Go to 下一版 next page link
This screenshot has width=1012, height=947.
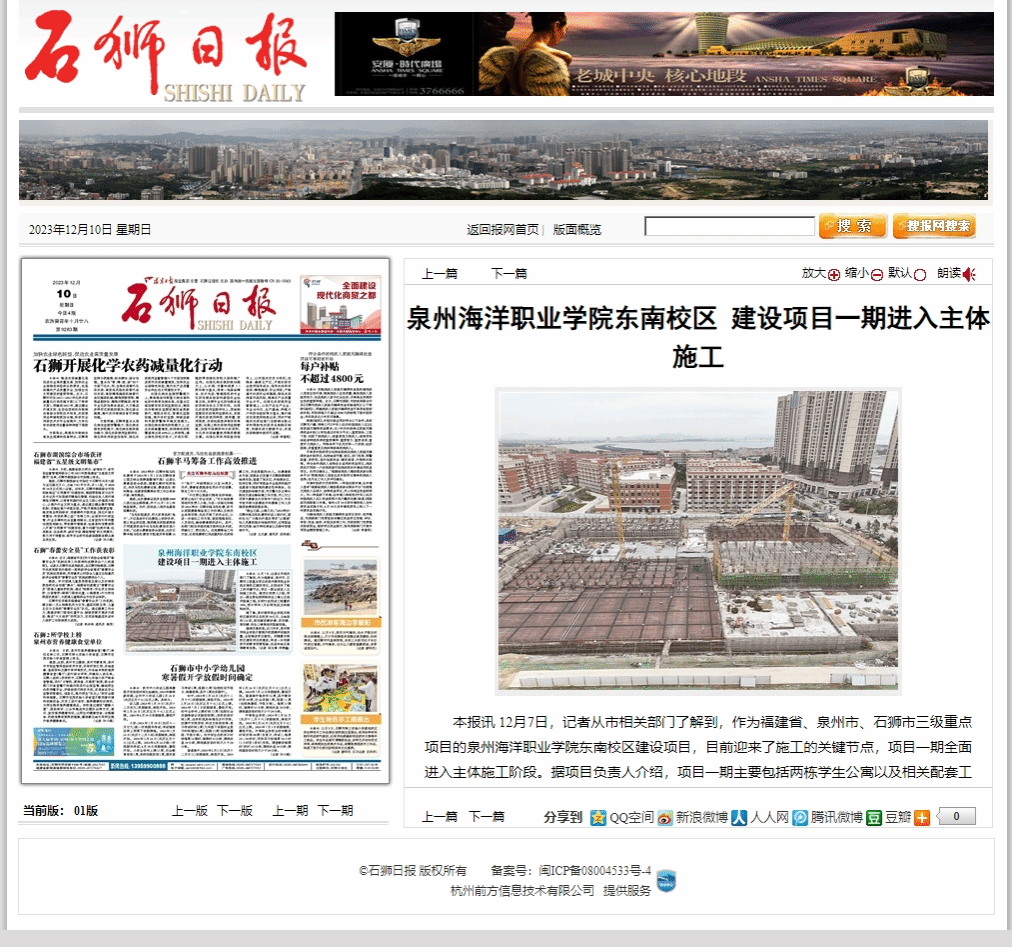click(235, 810)
